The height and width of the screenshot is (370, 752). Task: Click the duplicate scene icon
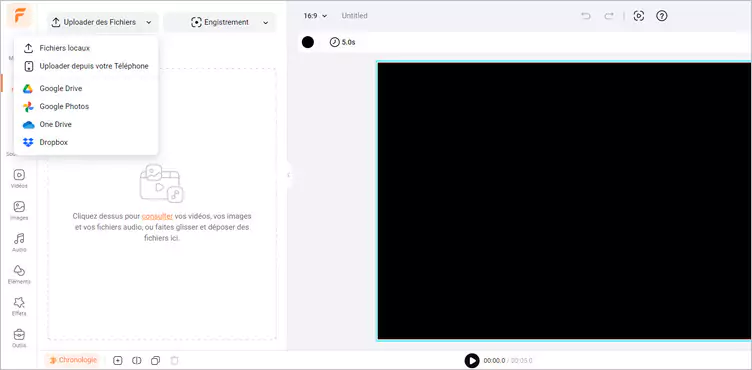155,360
